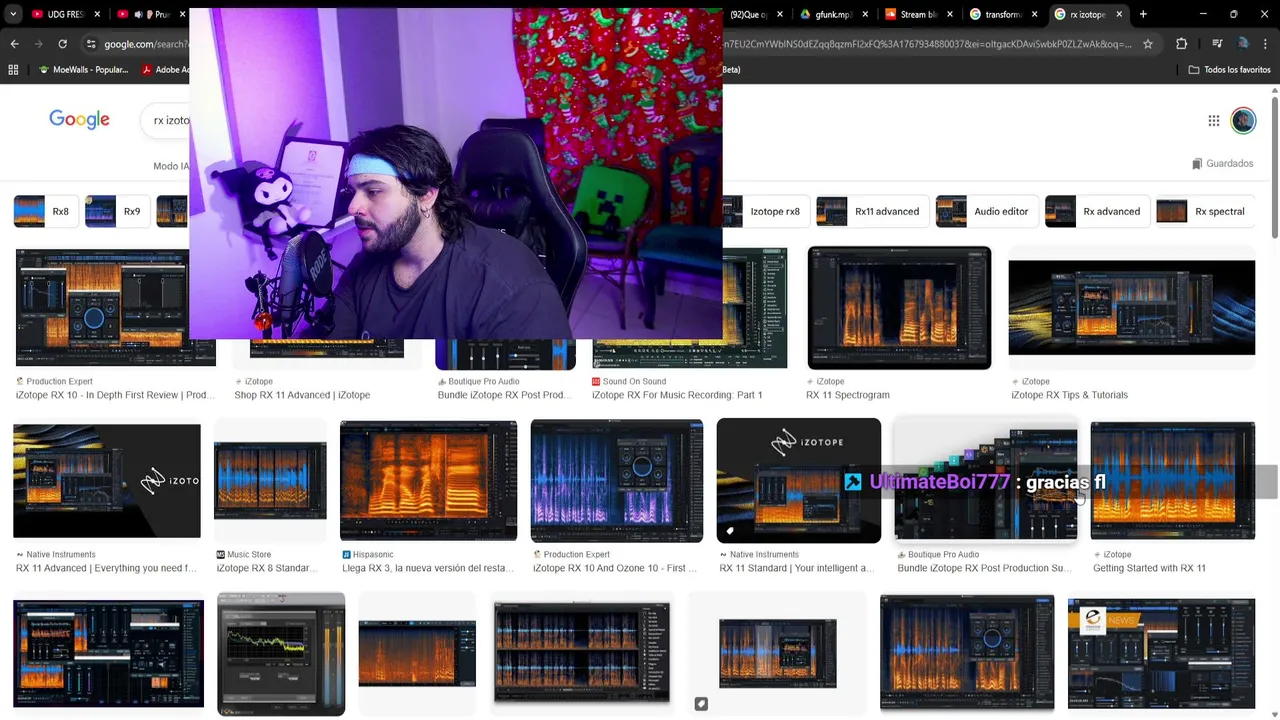Image resolution: width=1280 pixels, height=720 pixels.
Task: Filter images by 'Audio editor' chip
Action: (x=986, y=212)
